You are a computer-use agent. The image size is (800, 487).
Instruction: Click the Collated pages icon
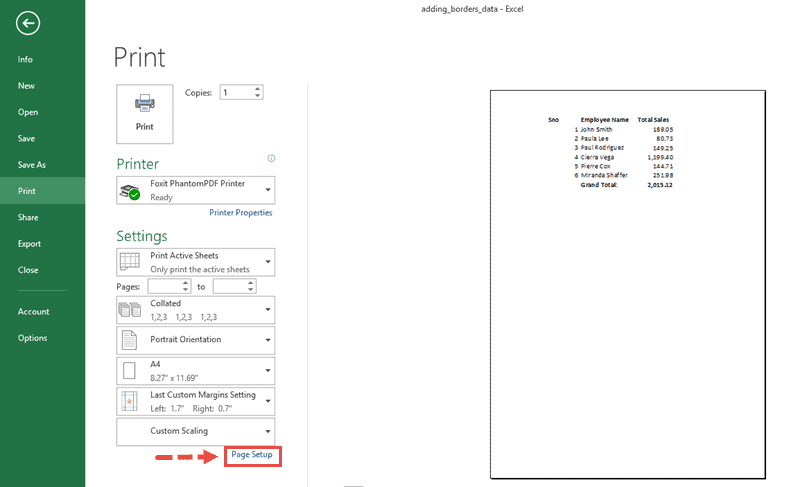[x=130, y=310]
